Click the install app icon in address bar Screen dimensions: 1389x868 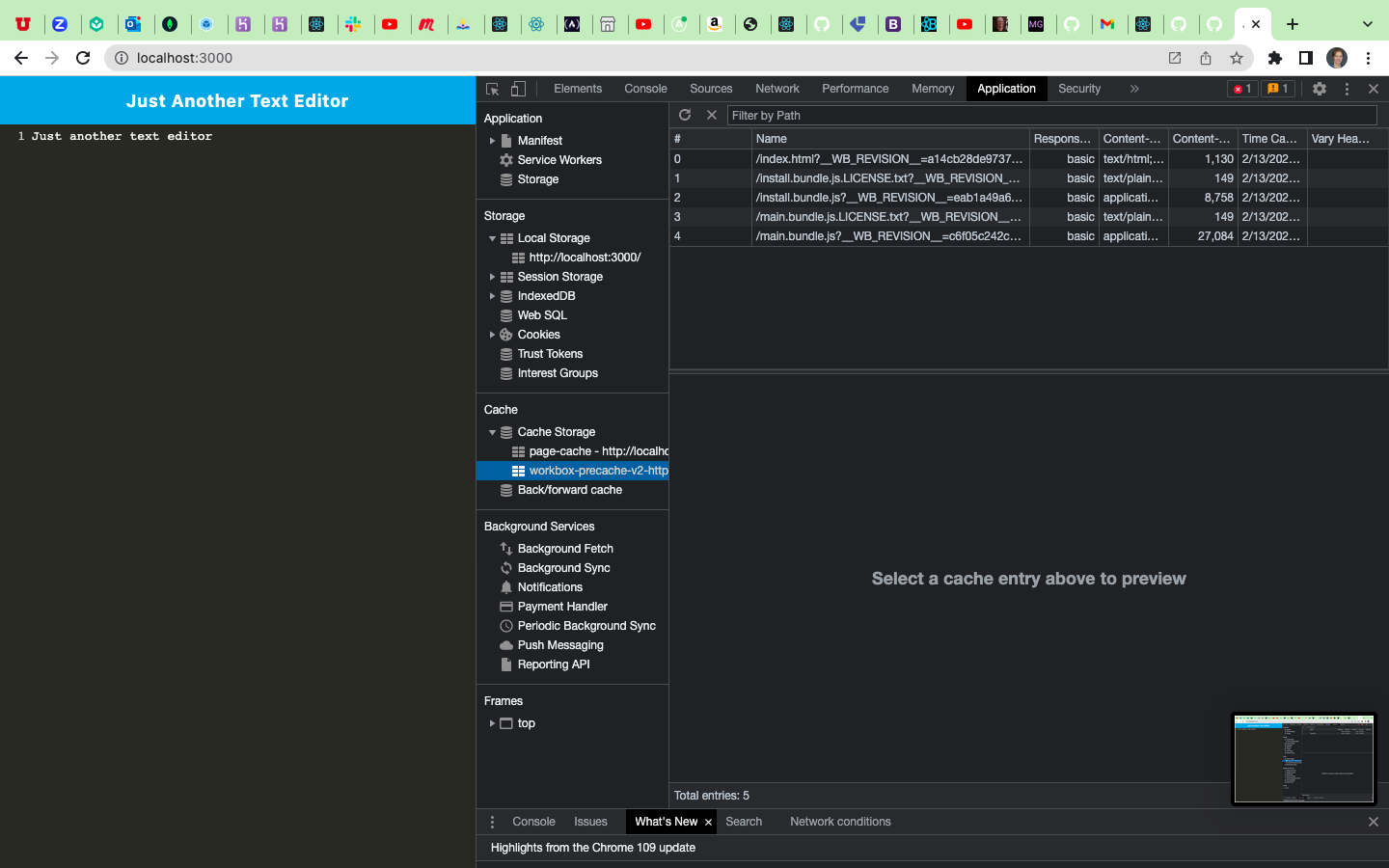click(1175, 58)
